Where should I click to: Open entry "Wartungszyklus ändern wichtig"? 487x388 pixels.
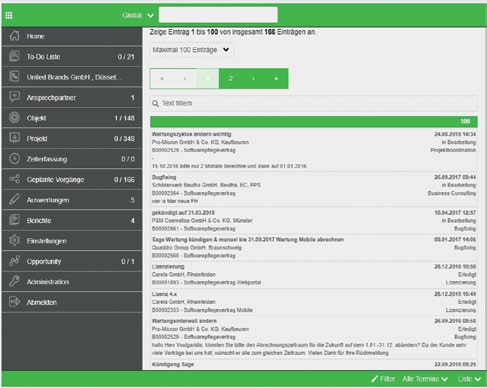point(192,134)
